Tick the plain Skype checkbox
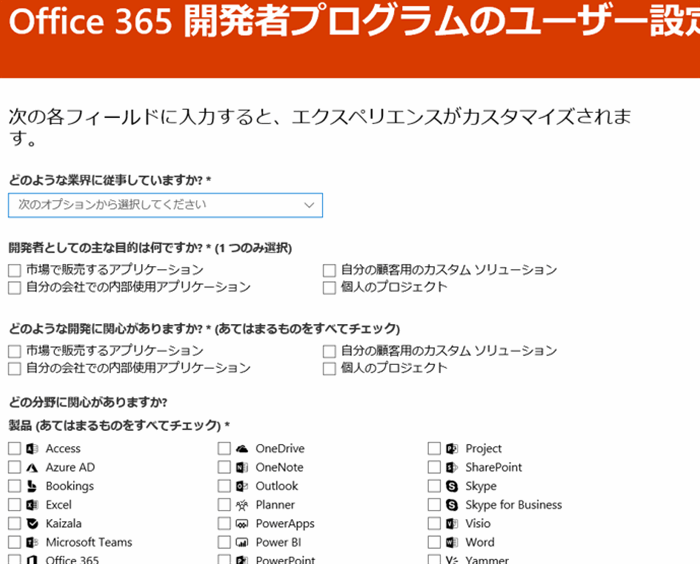 434,486
